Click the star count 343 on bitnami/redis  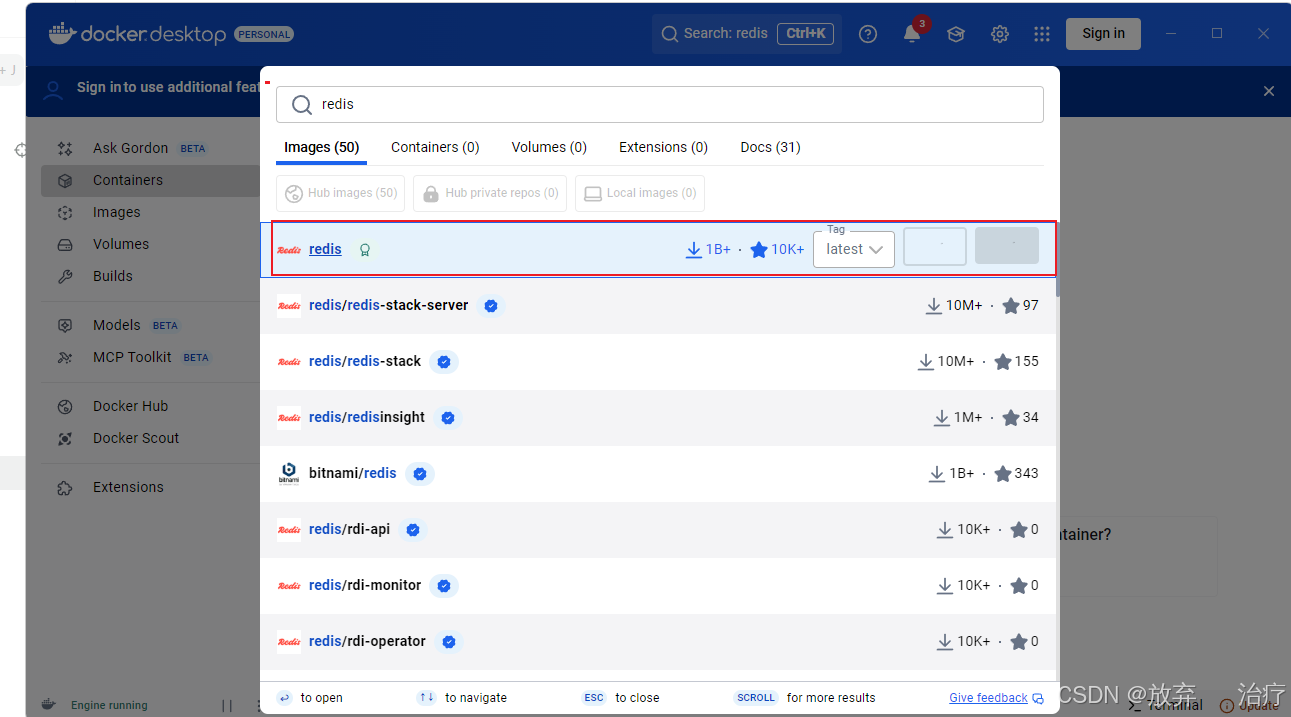point(1026,473)
